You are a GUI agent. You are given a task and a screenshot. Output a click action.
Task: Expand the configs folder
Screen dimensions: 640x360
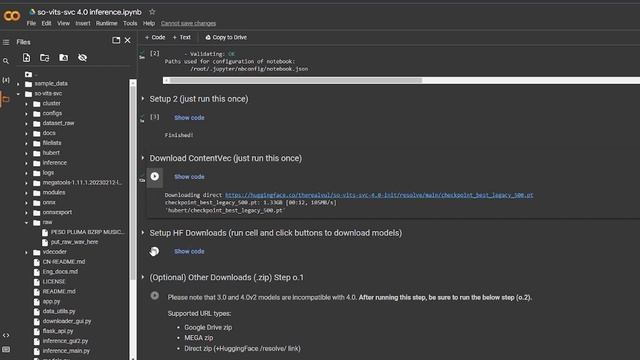pyautogui.click(x=27, y=113)
